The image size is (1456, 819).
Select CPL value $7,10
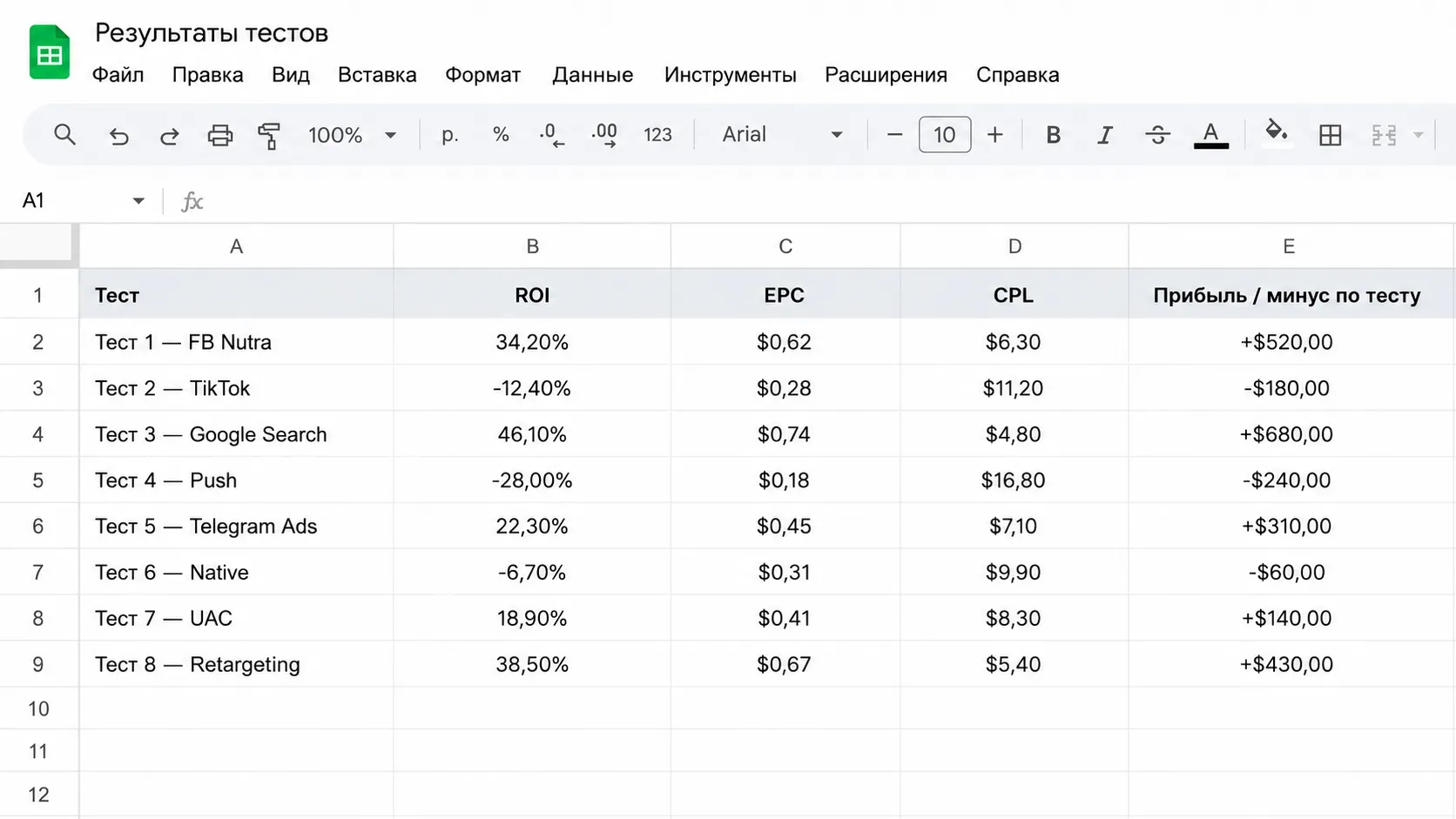click(x=1014, y=527)
